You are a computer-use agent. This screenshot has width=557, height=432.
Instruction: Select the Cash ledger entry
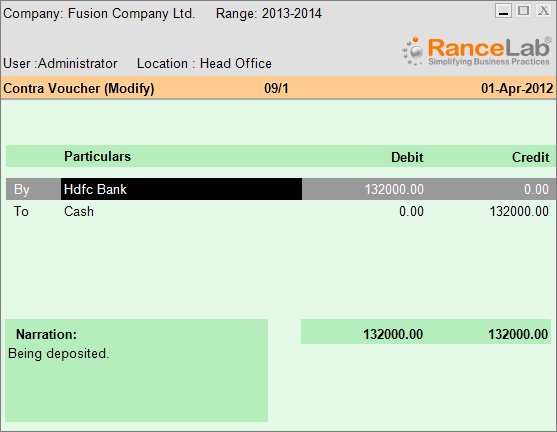(79, 211)
